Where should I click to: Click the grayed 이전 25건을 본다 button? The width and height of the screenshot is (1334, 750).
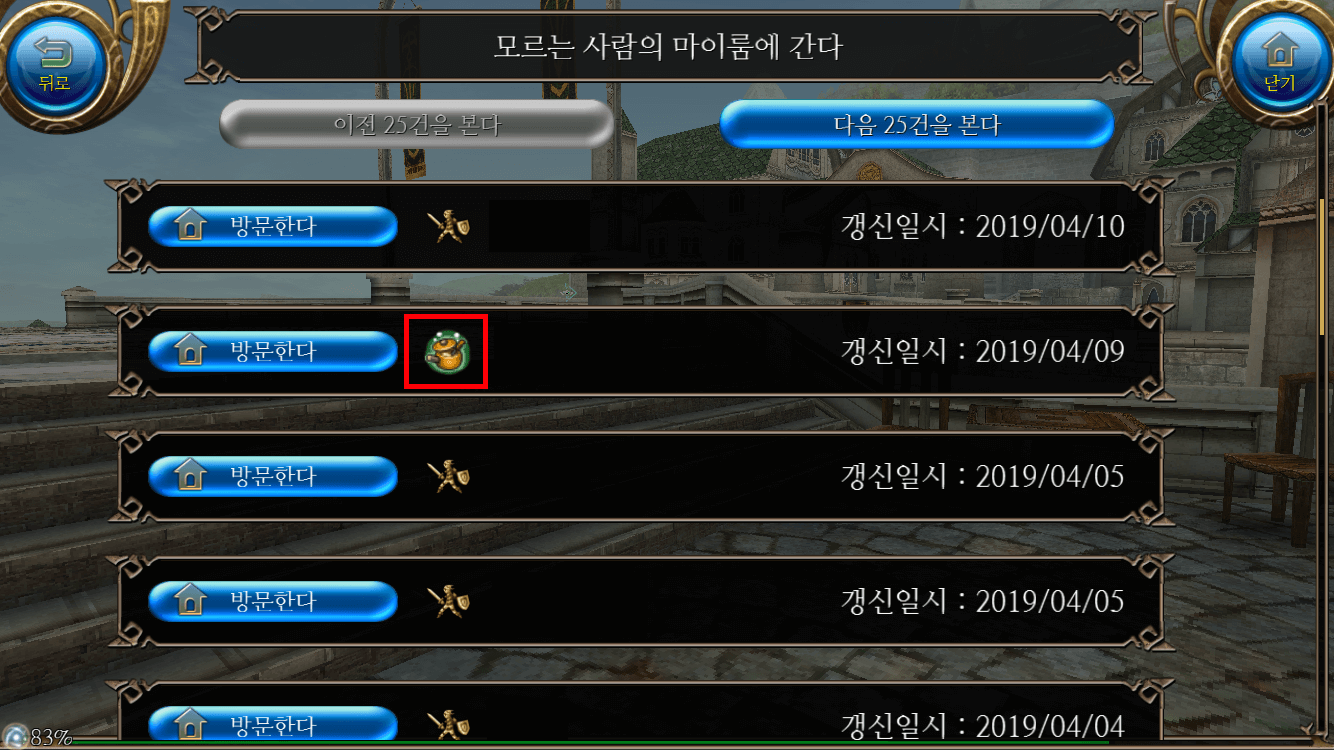[416, 125]
